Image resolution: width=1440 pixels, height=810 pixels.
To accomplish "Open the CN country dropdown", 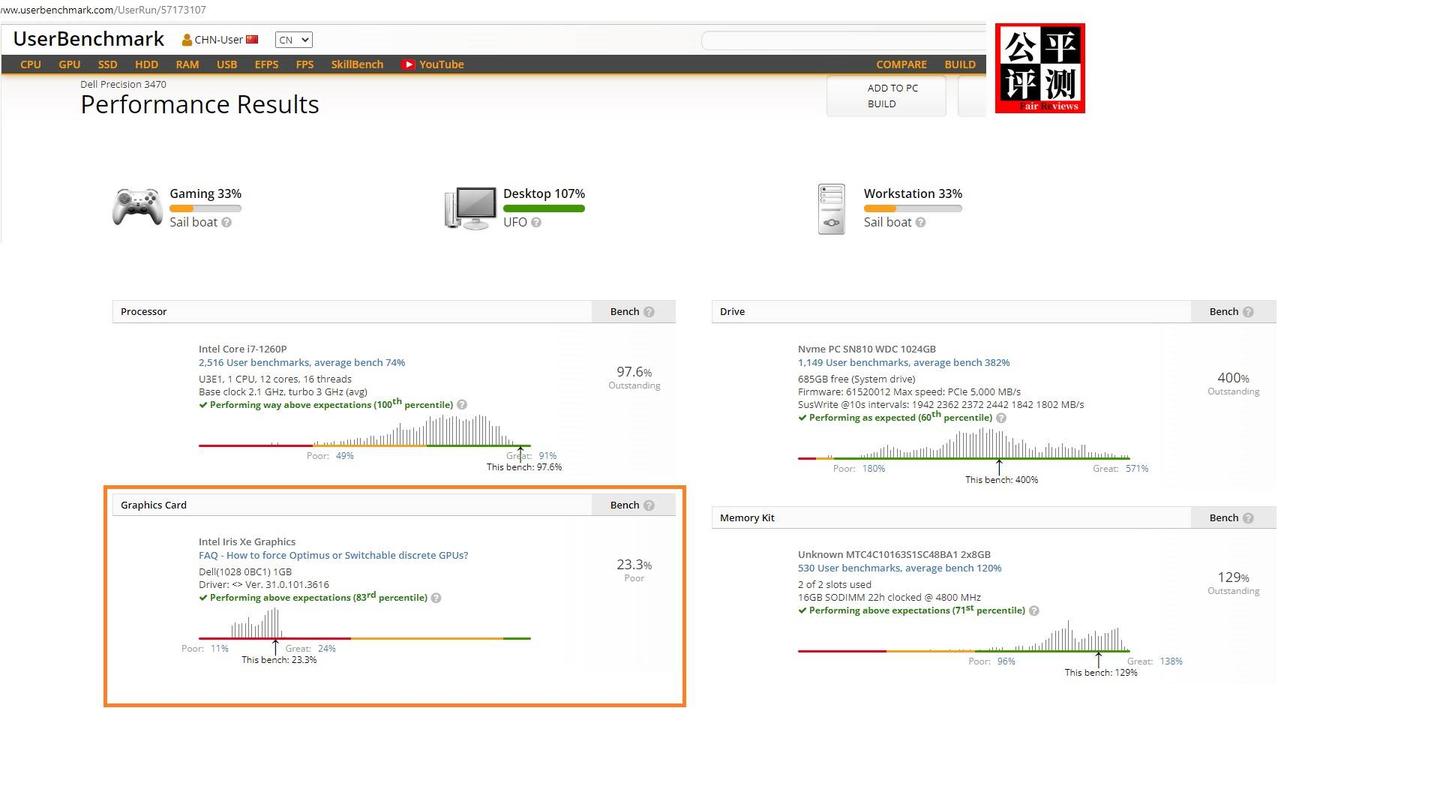I will click(294, 40).
